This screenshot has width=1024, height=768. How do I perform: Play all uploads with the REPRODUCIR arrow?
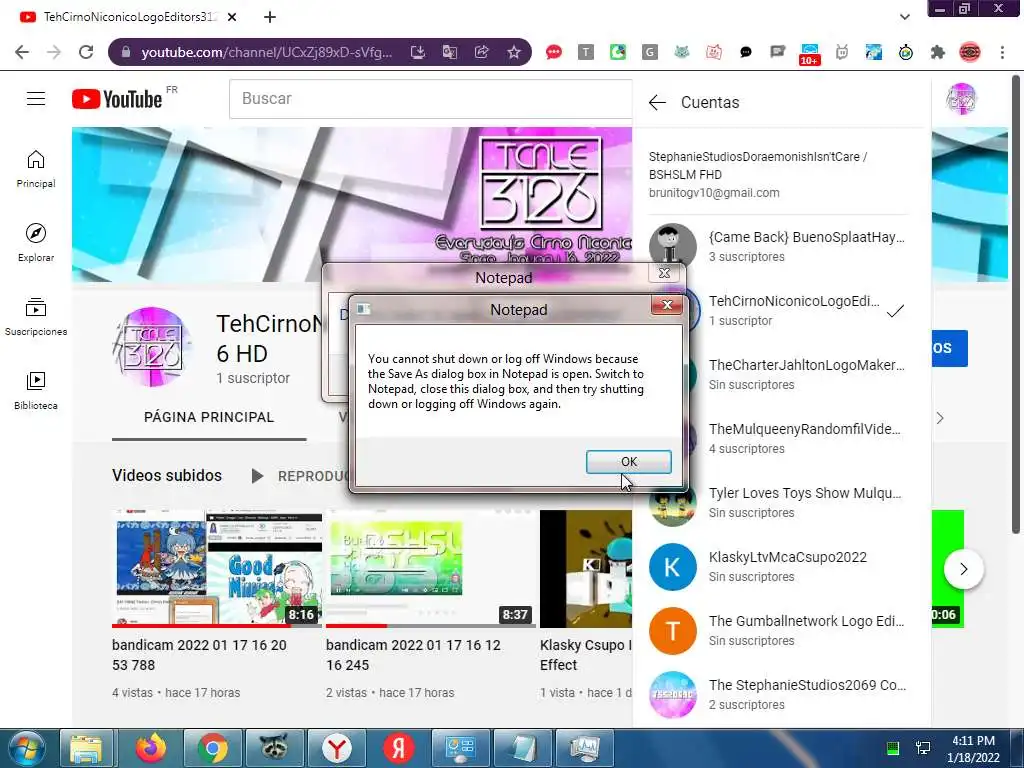click(x=257, y=476)
